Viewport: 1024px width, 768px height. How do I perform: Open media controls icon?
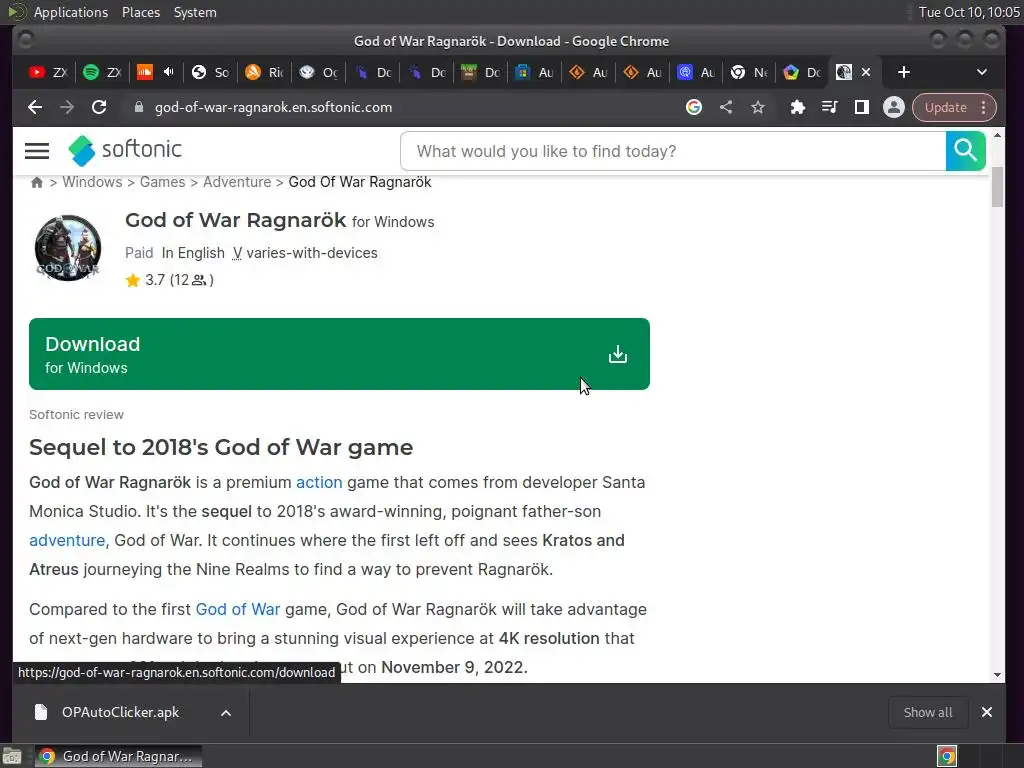[x=829, y=108]
